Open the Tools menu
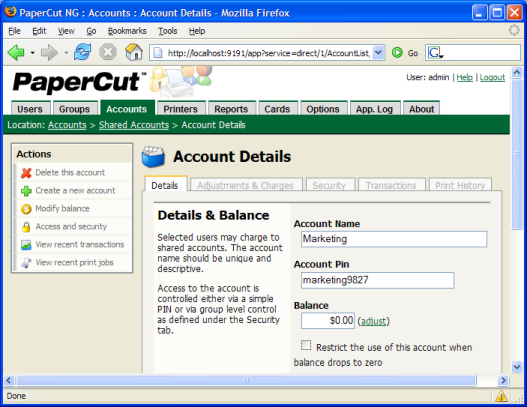 point(168,31)
